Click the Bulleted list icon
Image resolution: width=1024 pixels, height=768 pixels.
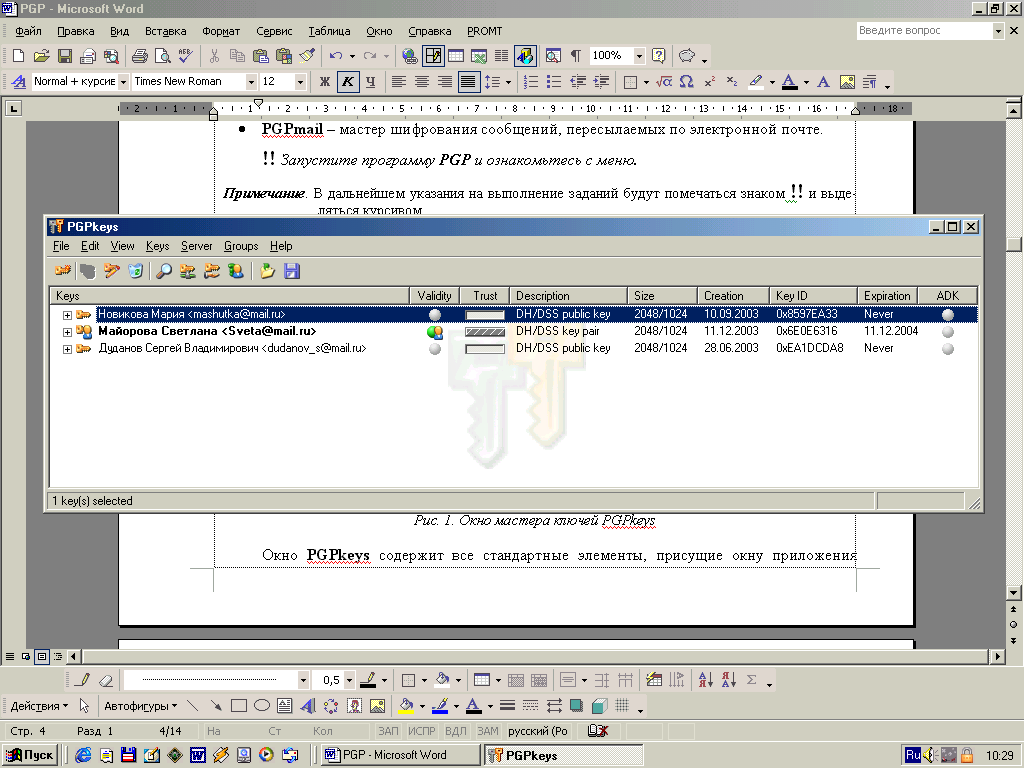pyautogui.click(x=554, y=82)
